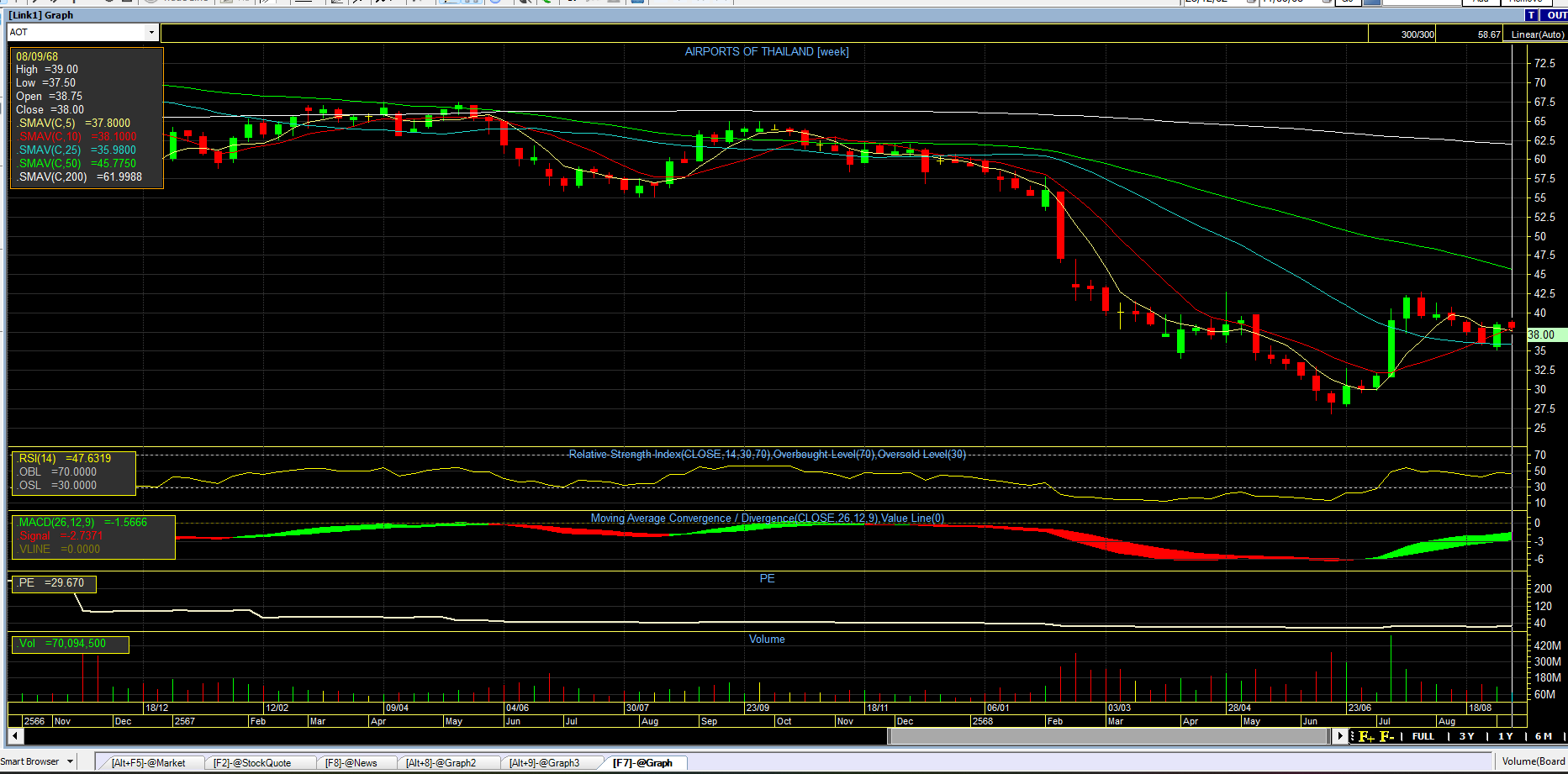Click the Relative Strength Index panel title
Screen dimensions: 1568x774
(x=767, y=454)
